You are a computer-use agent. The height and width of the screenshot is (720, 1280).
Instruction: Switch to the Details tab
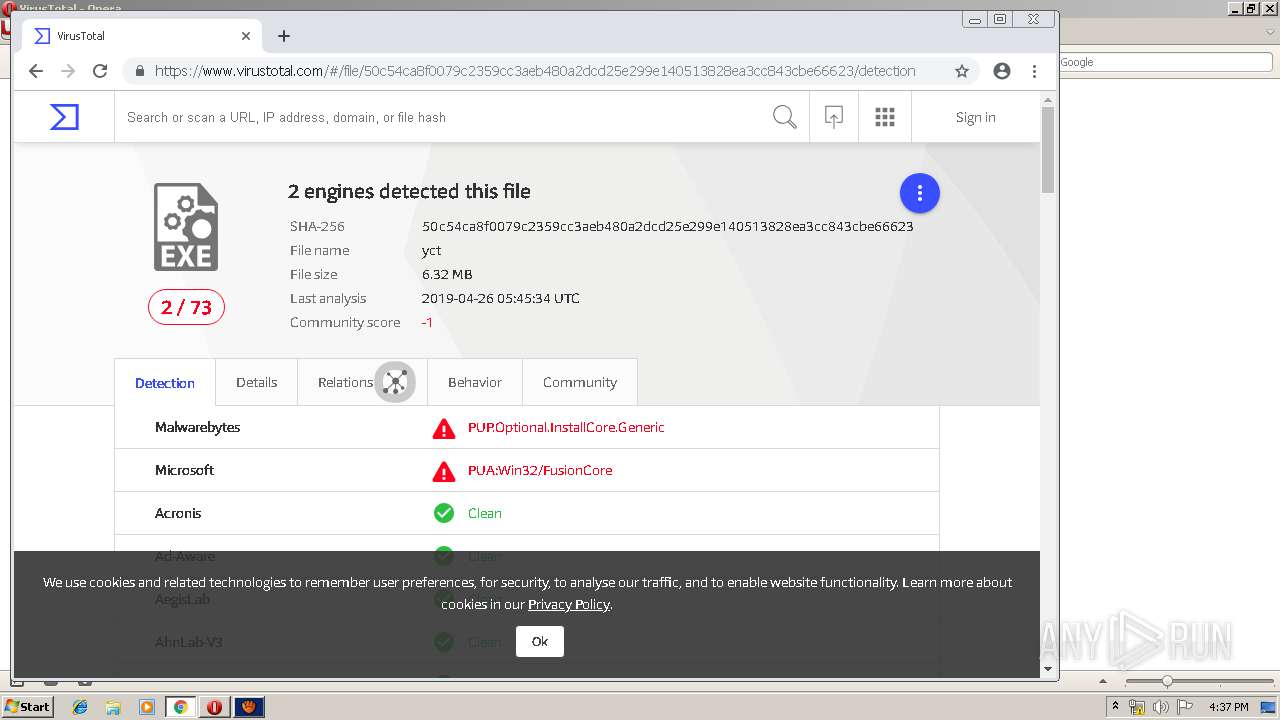coord(256,382)
